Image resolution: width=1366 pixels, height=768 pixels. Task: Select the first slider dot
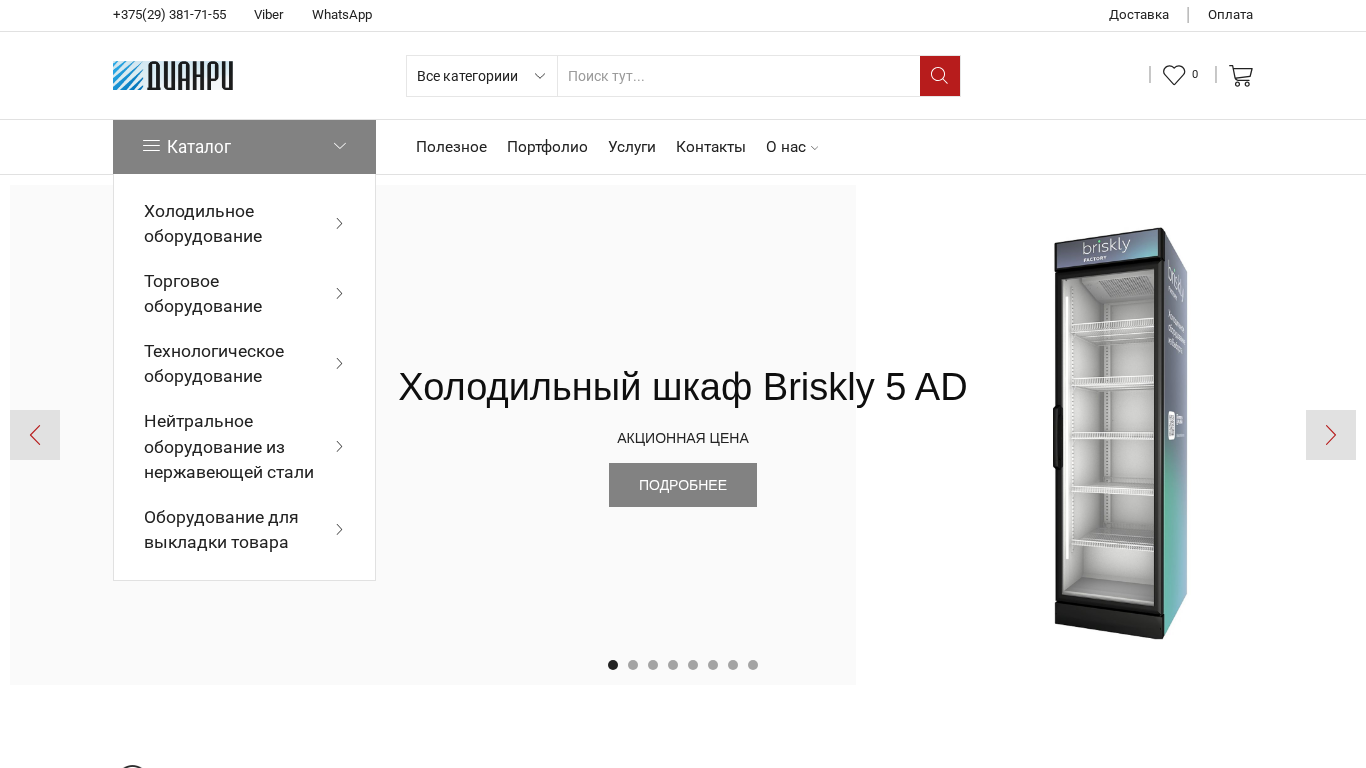(613, 665)
